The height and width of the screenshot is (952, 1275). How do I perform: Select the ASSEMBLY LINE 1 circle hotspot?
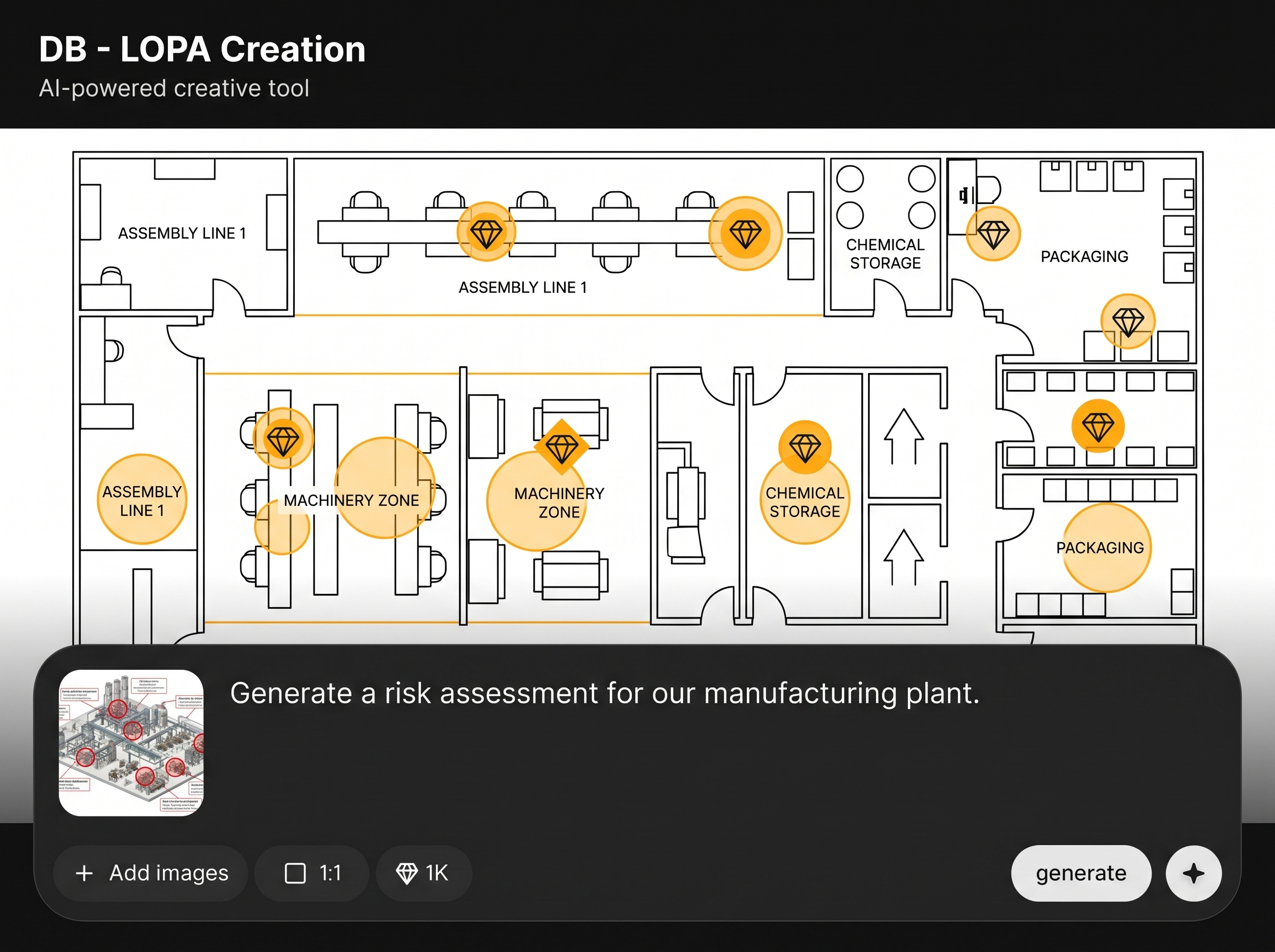pos(142,499)
